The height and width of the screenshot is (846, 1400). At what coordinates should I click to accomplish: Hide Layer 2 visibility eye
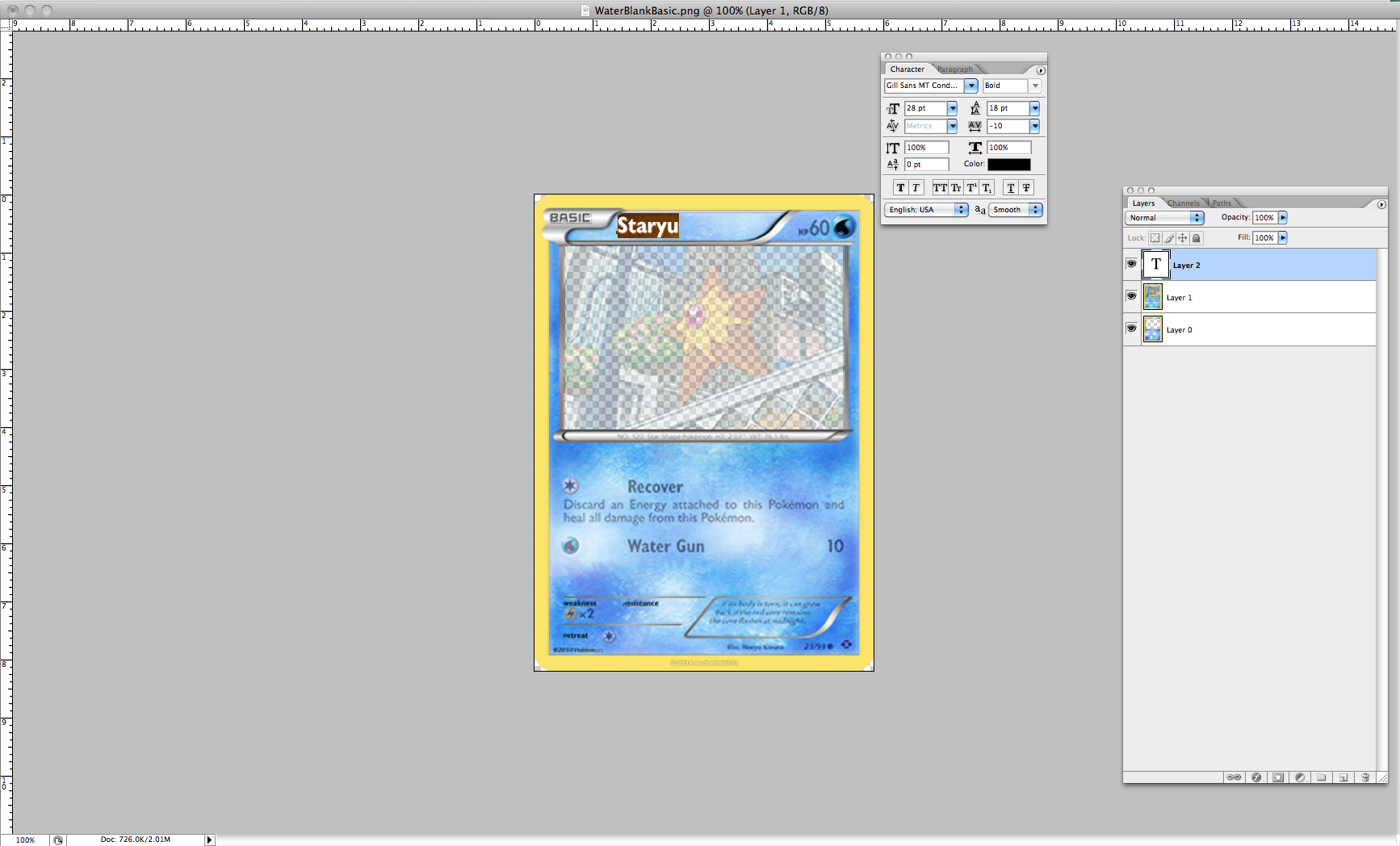pyautogui.click(x=1131, y=264)
